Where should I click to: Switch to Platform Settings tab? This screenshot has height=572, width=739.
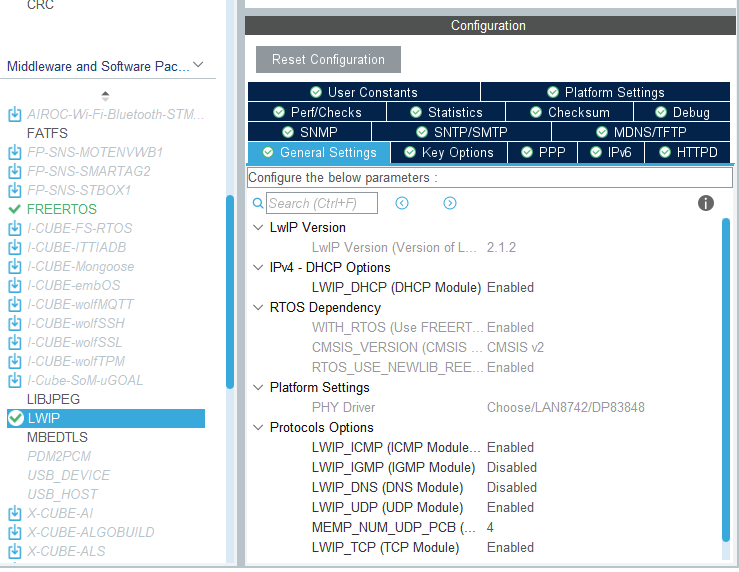(x=606, y=92)
